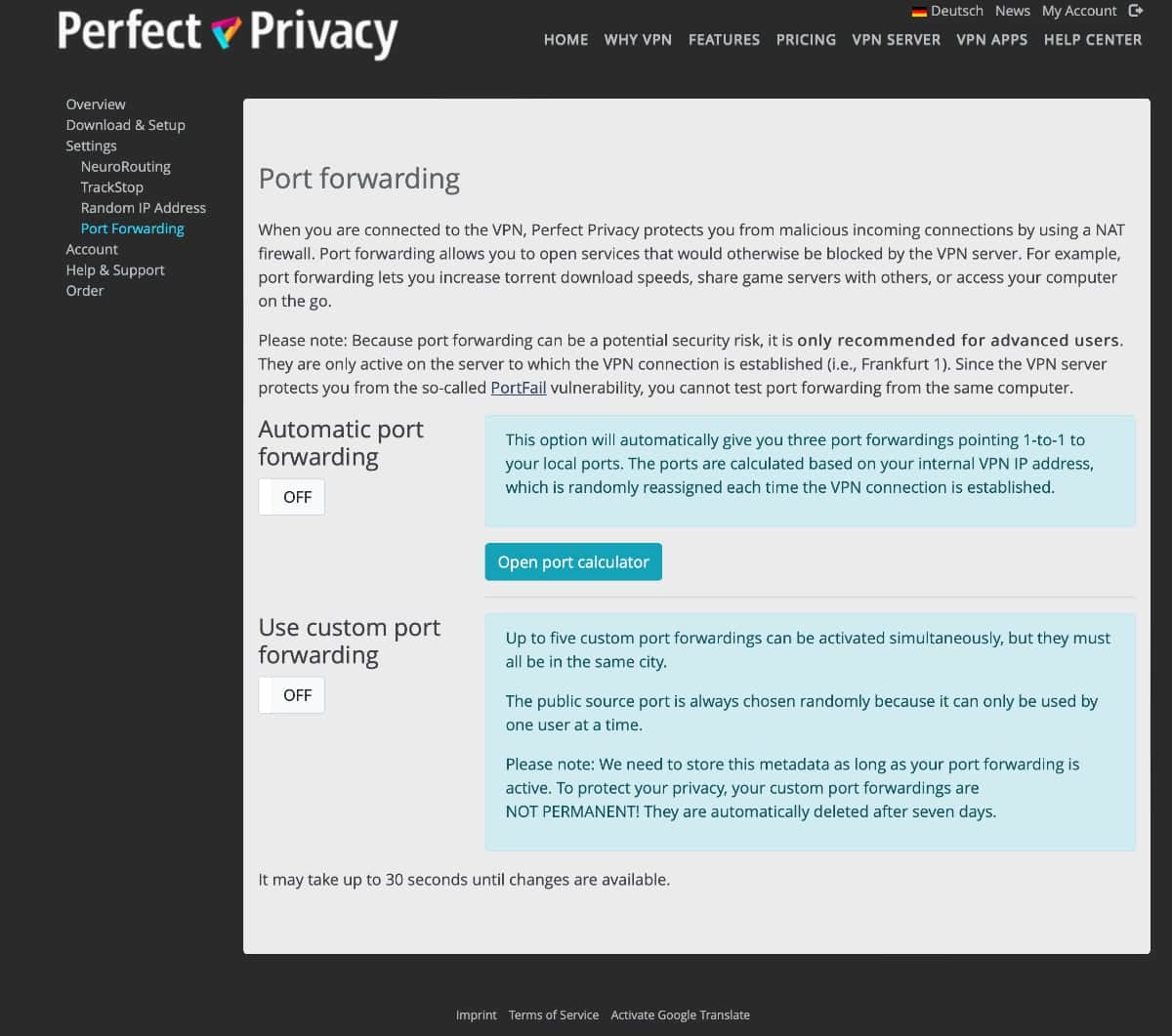The width and height of the screenshot is (1172, 1036).
Task: Activate Google Translate via footer link
Action: click(680, 1015)
